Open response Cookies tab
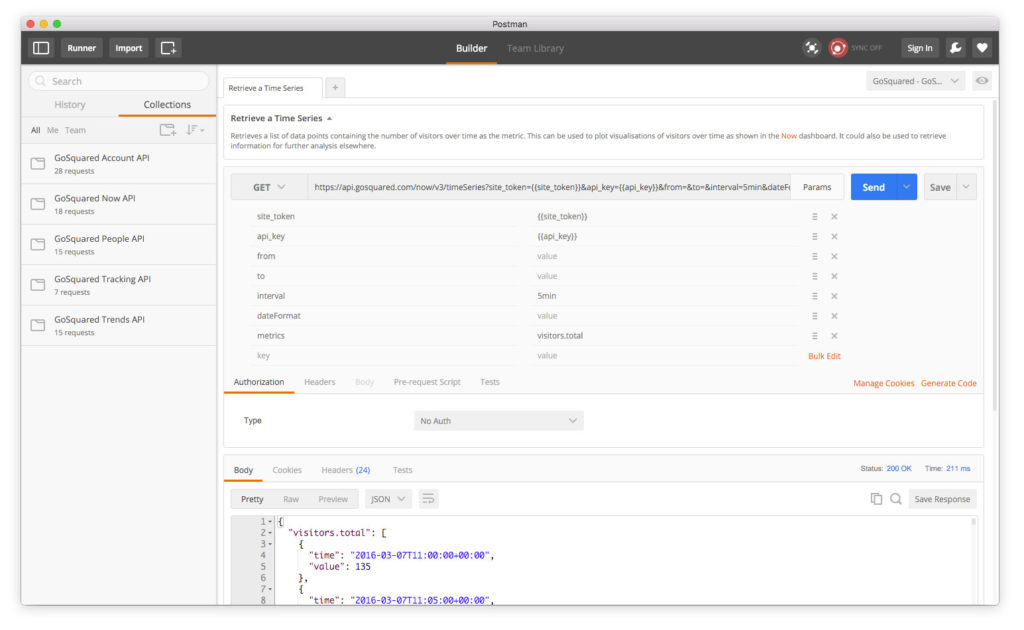This screenshot has height=630, width=1024. (x=287, y=470)
